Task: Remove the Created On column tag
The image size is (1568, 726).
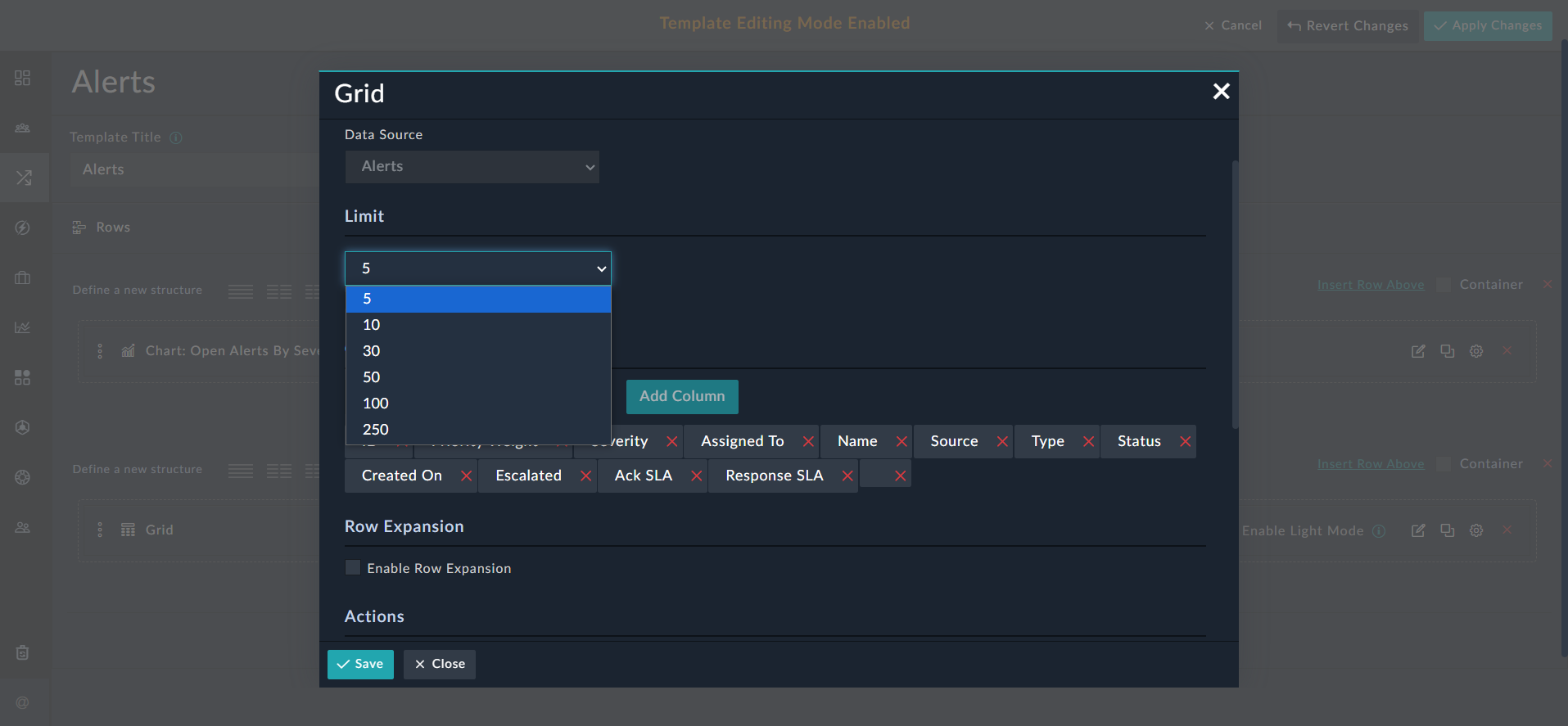Action: coord(466,476)
